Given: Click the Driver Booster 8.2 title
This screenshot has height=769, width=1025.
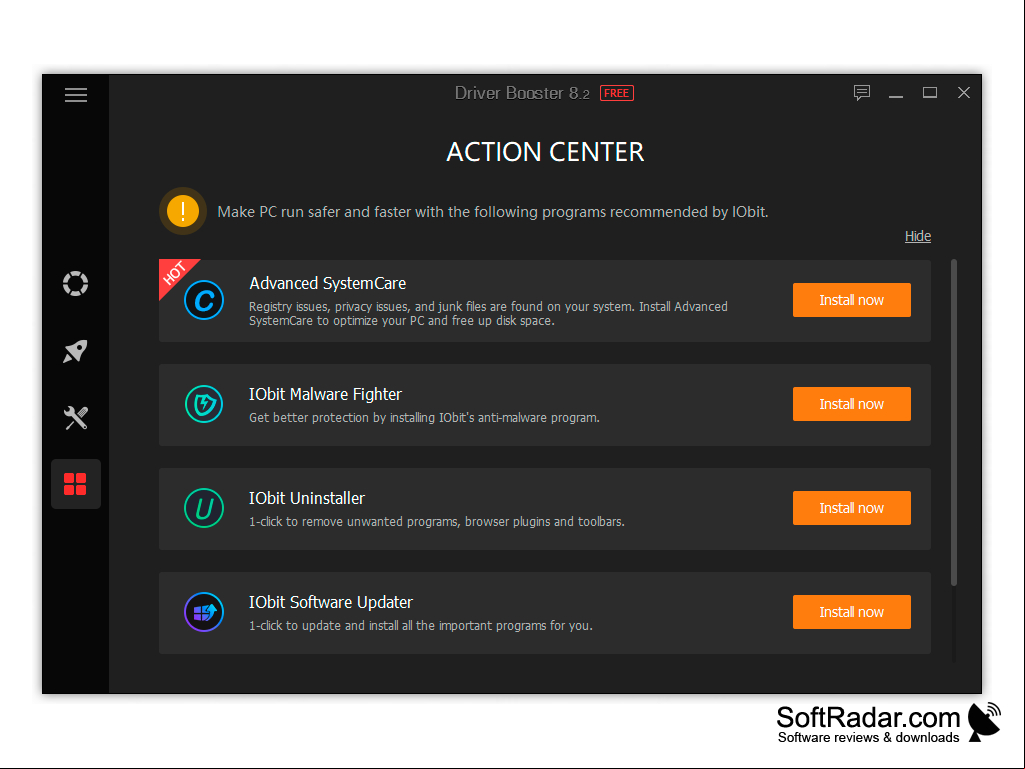Looking at the screenshot, I should click(x=522, y=94).
